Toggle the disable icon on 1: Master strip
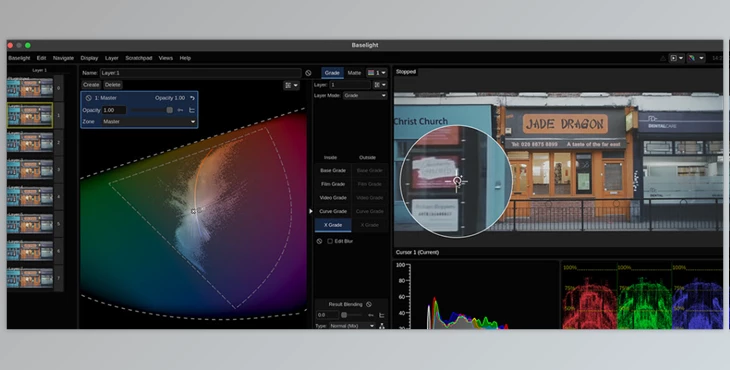The width and height of the screenshot is (730, 370). 88,98
